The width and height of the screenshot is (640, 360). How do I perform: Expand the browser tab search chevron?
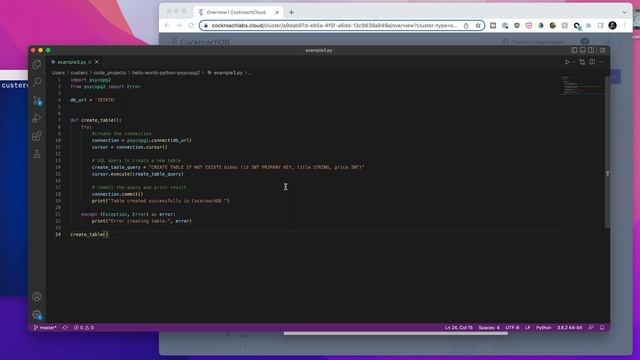click(x=624, y=12)
